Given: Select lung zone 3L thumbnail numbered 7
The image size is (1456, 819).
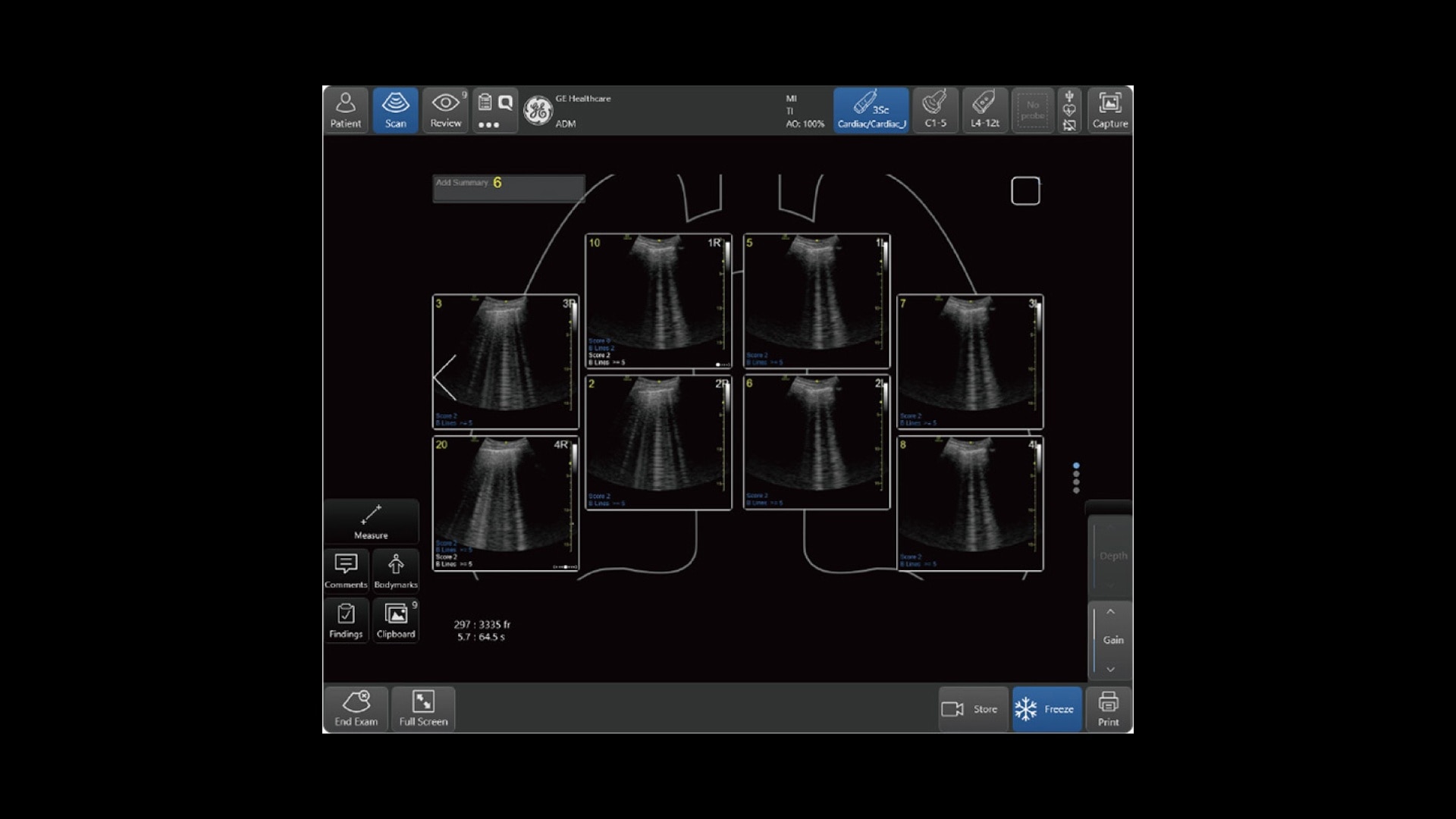Looking at the screenshot, I should point(970,362).
